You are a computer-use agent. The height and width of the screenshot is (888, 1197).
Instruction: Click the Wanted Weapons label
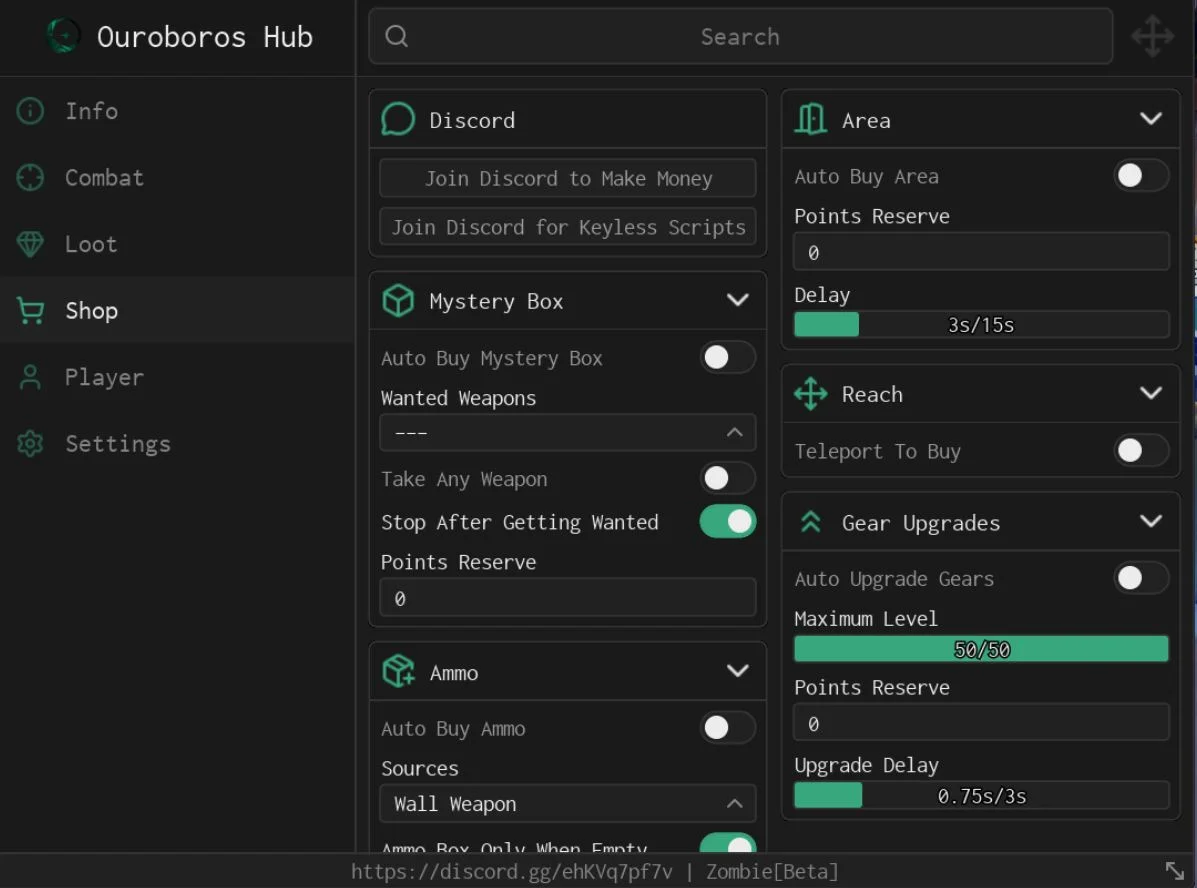click(458, 398)
